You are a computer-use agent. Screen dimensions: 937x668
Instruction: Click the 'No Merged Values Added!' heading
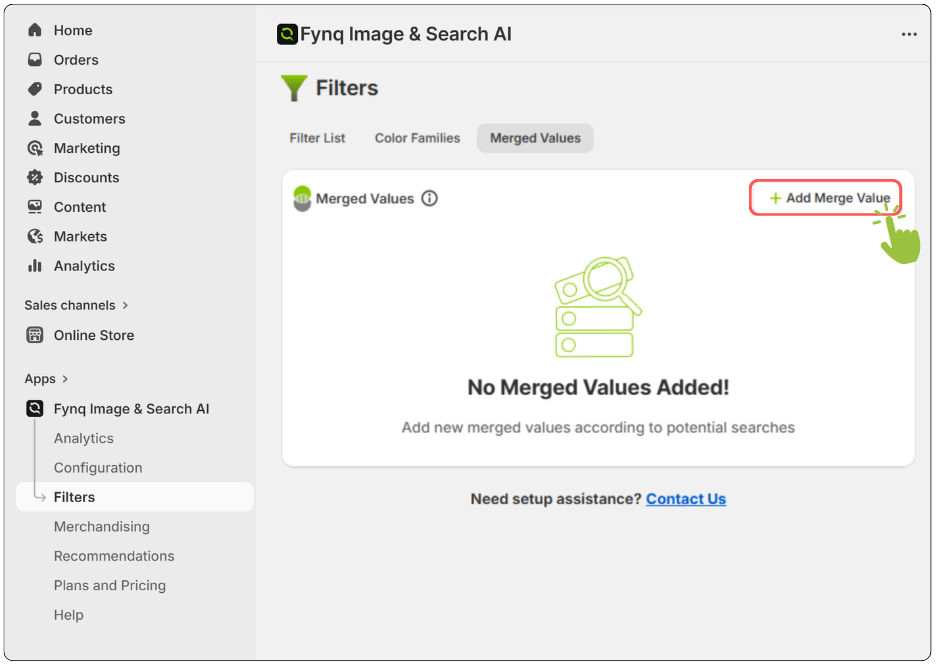point(598,387)
